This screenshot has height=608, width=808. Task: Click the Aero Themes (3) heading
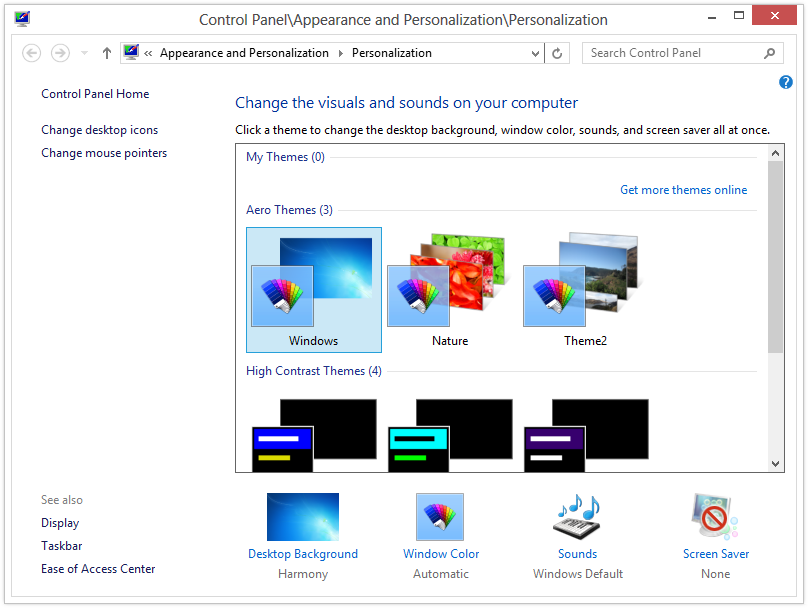[x=290, y=210]
